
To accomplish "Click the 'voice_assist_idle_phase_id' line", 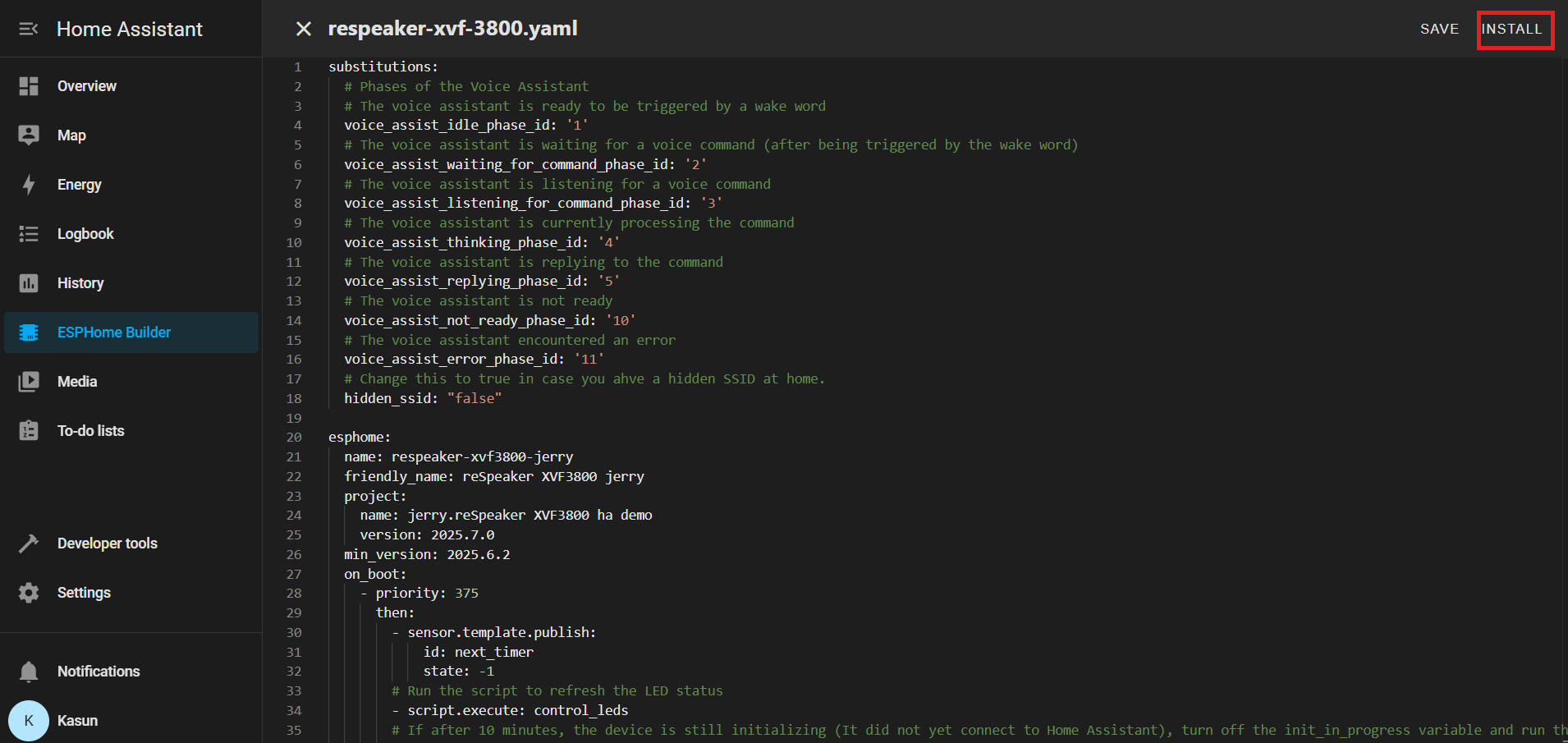I will coord(466,125).
